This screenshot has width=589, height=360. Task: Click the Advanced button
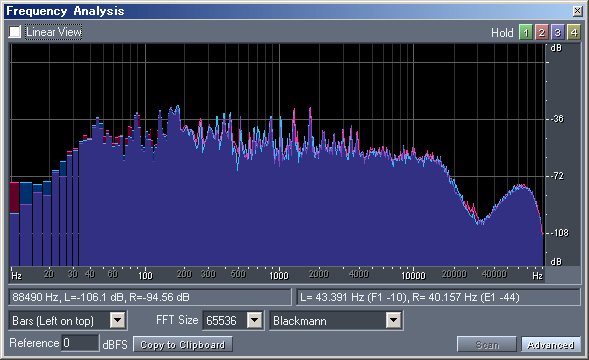tap(551, 345)
